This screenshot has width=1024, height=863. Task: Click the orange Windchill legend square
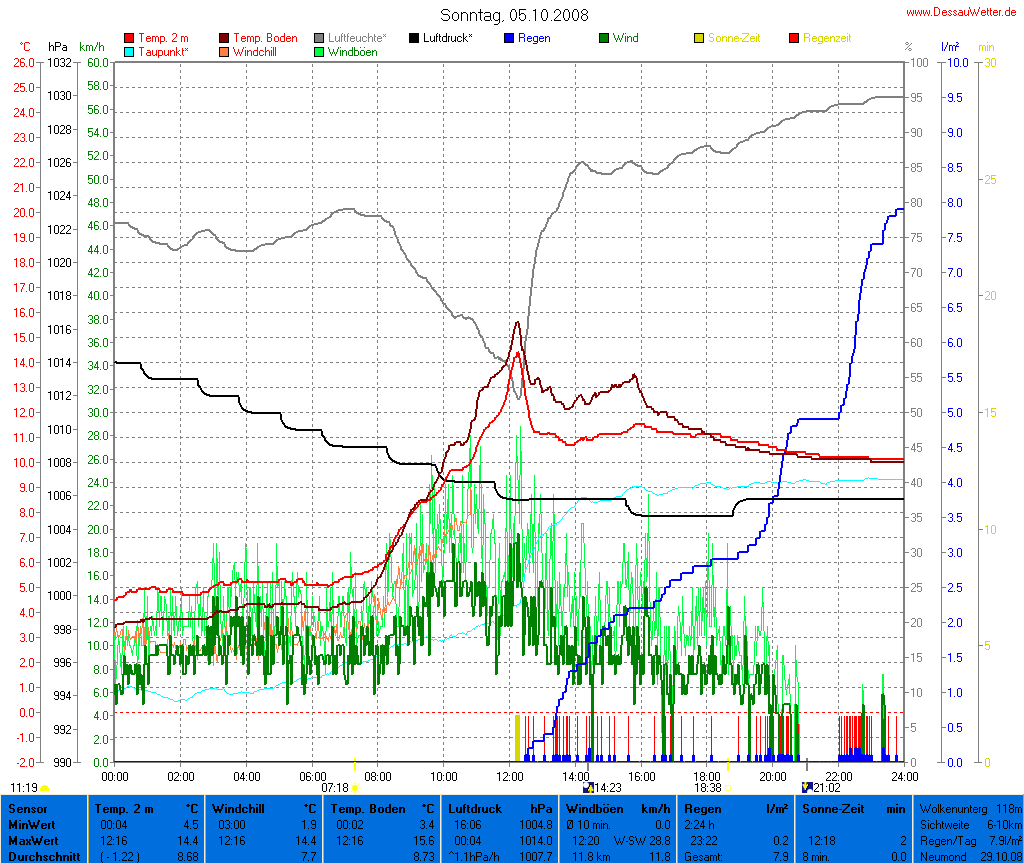(224, 51)
